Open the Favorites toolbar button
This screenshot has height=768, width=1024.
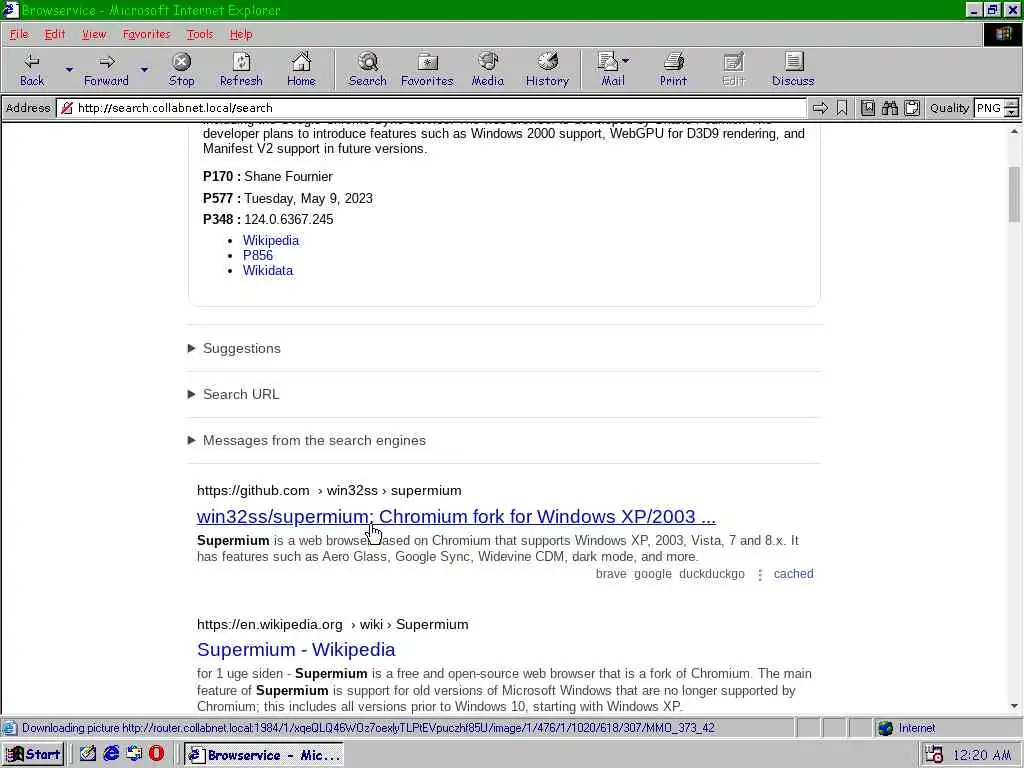pos(427,70)
